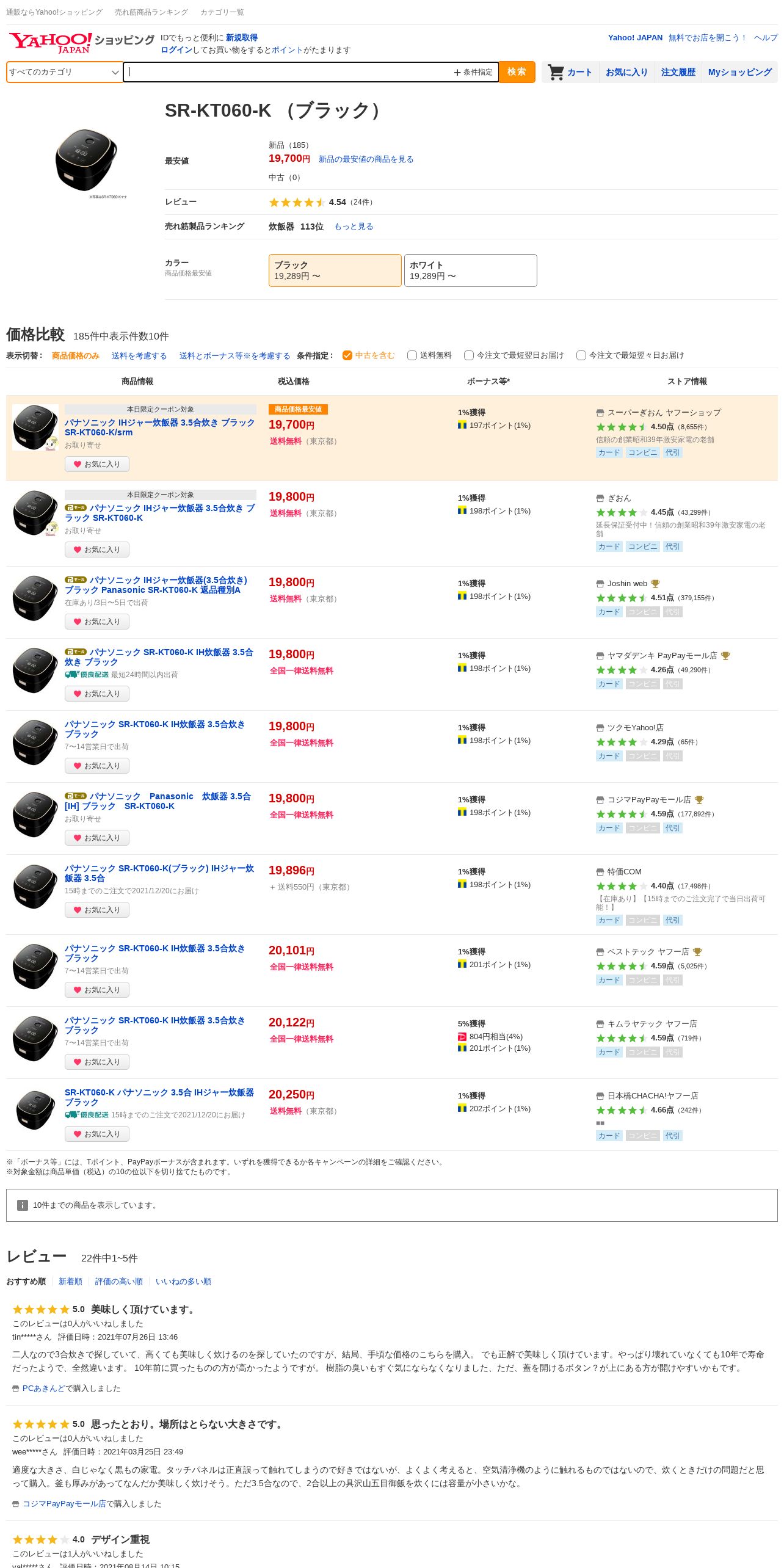Uncheck the 中古を含む checkbox
Viewport: 784px width, 1568px height.
(347, 355)
